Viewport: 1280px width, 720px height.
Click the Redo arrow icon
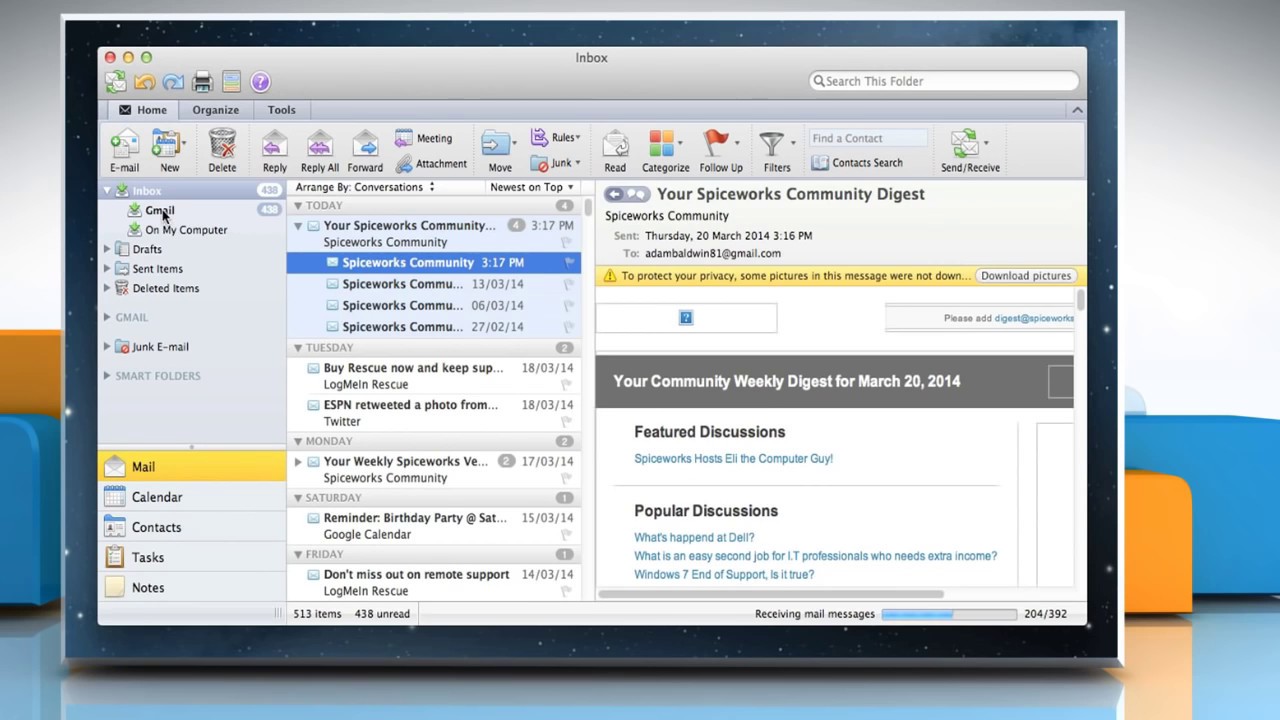pyautogui.click(x=173, y=82)
